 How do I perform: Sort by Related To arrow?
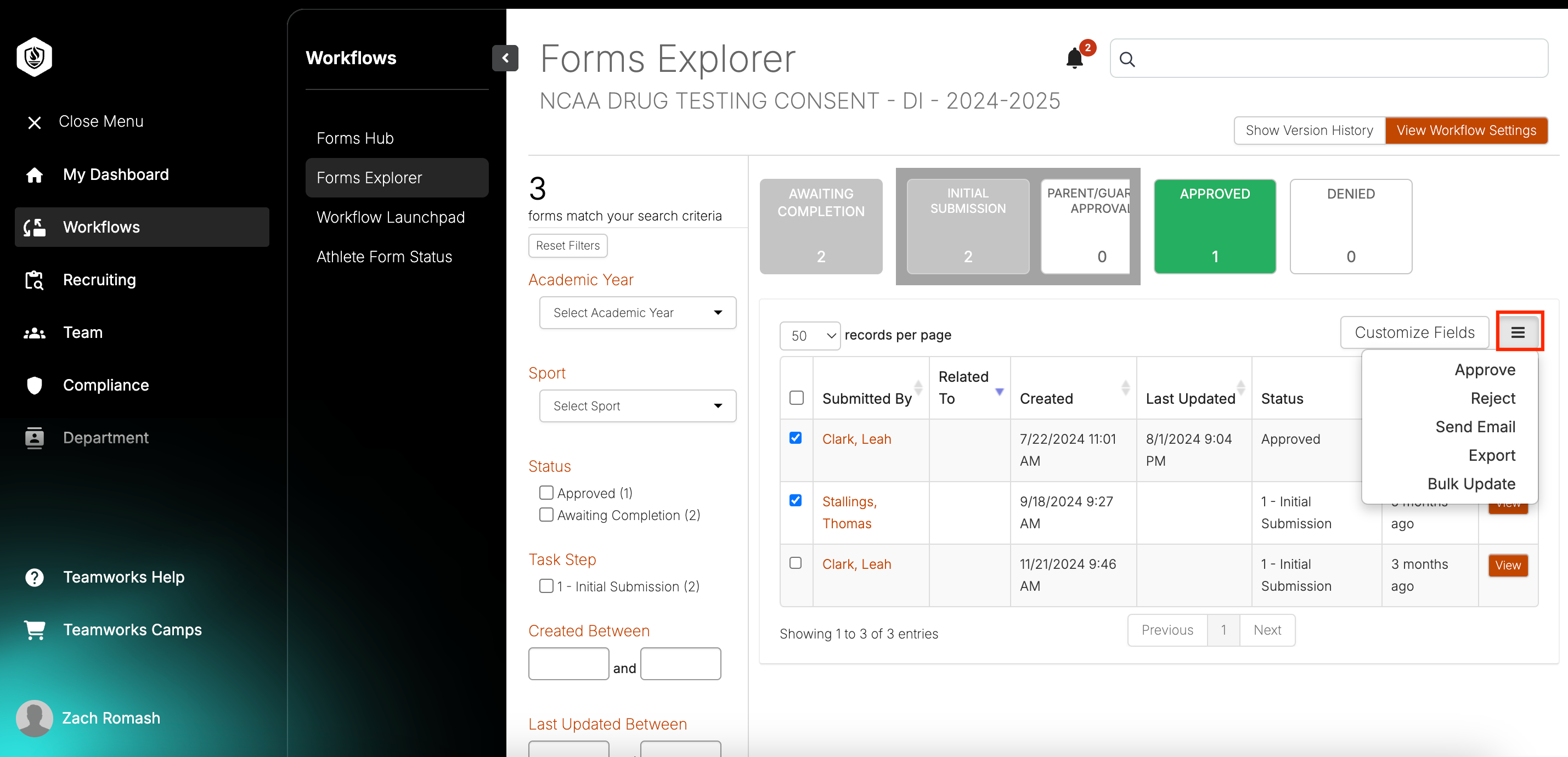(x=999, y=392)
